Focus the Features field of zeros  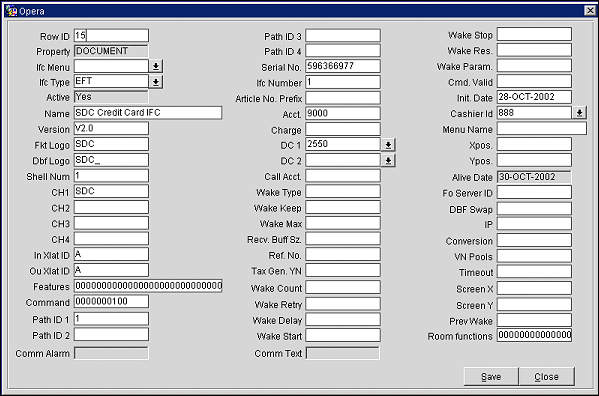pos(148,286)
